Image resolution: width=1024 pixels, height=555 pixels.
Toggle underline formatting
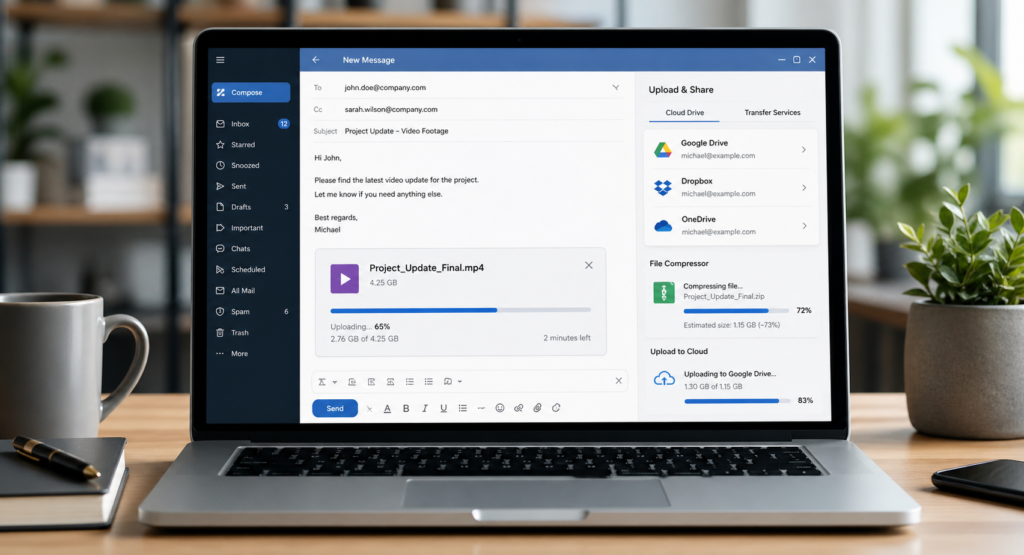[x=443, y=408]
